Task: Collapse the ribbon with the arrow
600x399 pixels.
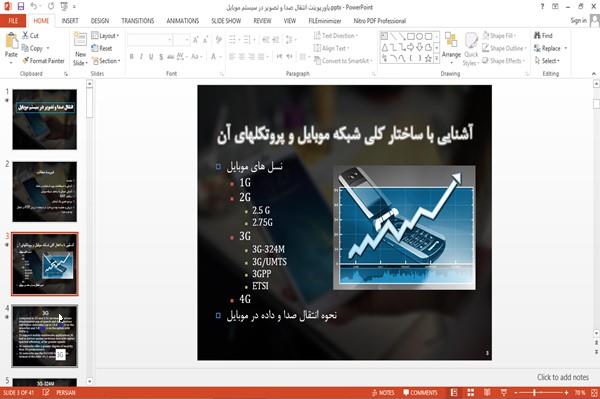Action: [x=593, y=73]
